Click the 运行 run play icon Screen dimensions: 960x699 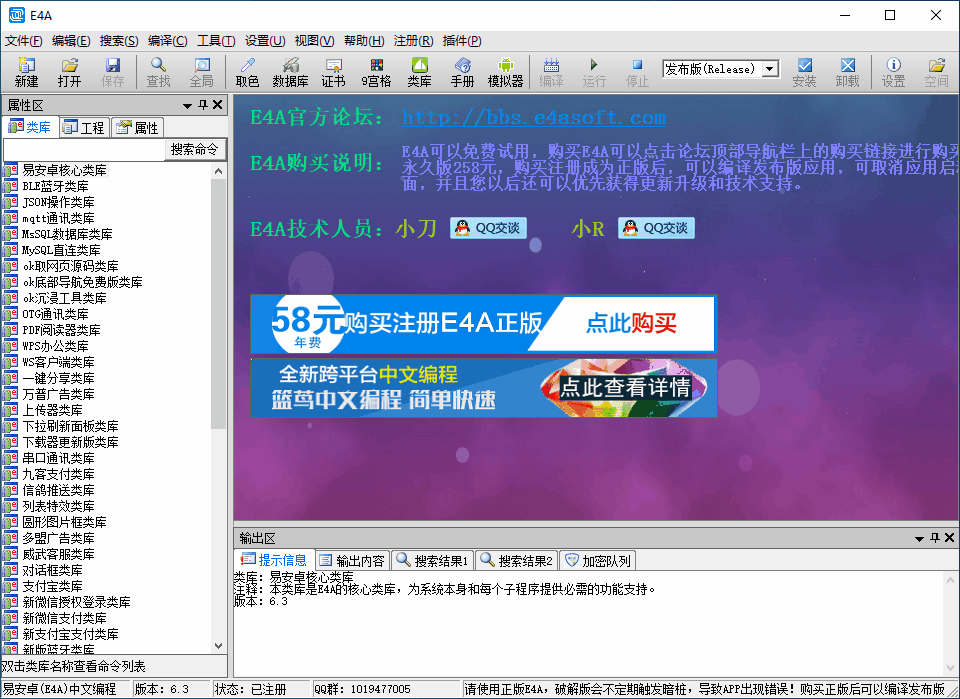coord(594,72)
